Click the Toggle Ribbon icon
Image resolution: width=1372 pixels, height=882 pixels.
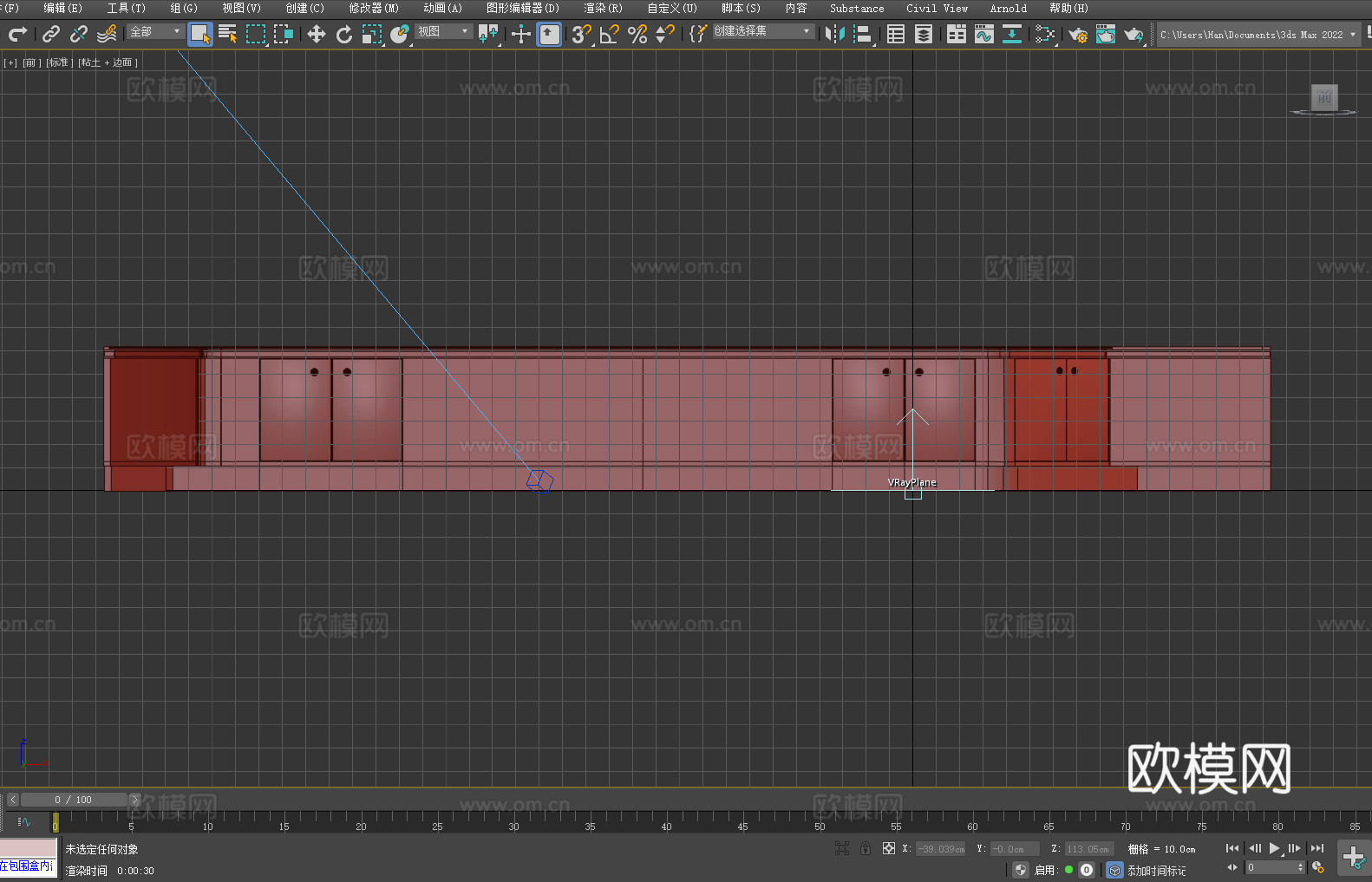(x=957, y=34)
